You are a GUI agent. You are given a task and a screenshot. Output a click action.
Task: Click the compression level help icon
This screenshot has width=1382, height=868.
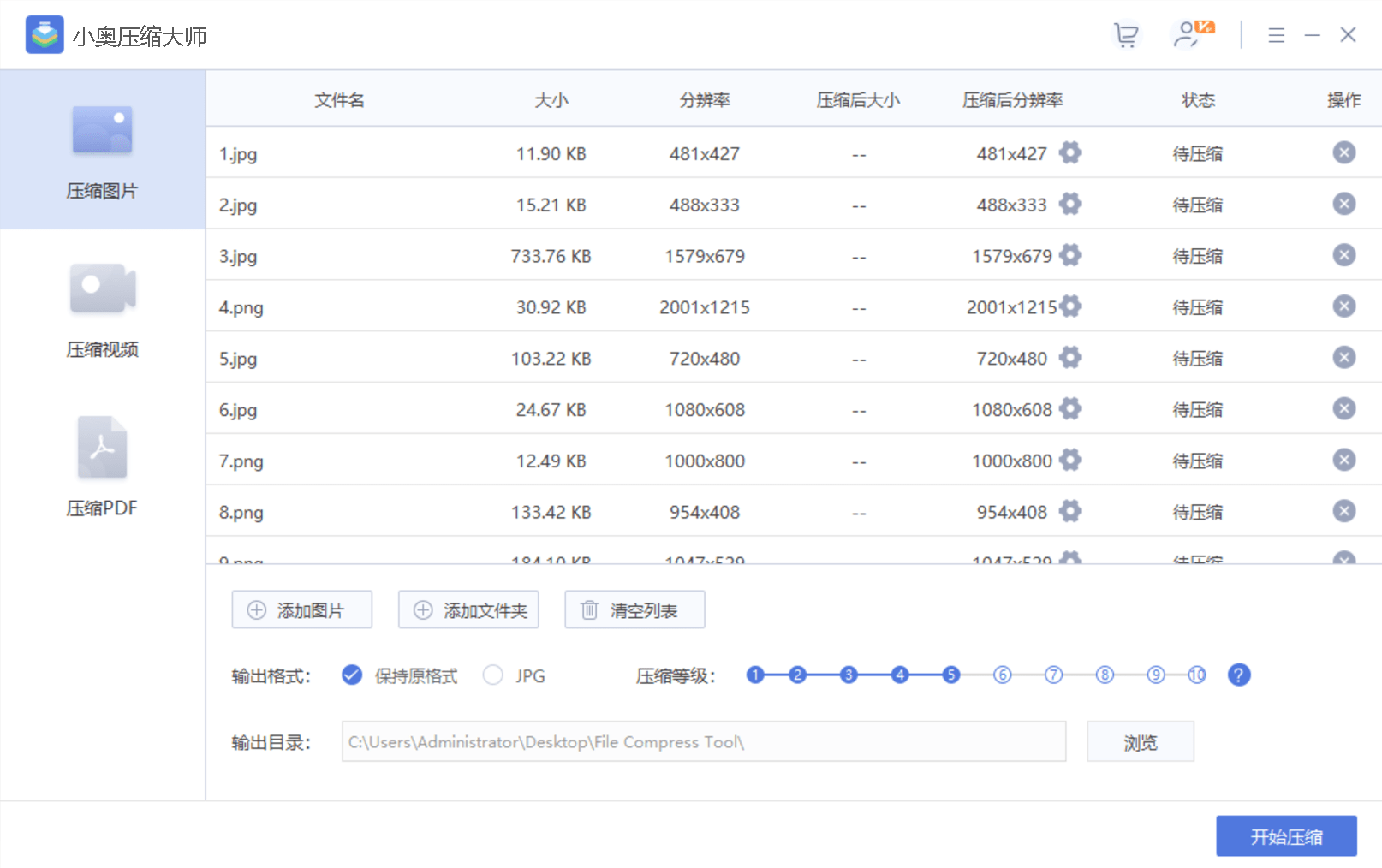coord(1238,675)
